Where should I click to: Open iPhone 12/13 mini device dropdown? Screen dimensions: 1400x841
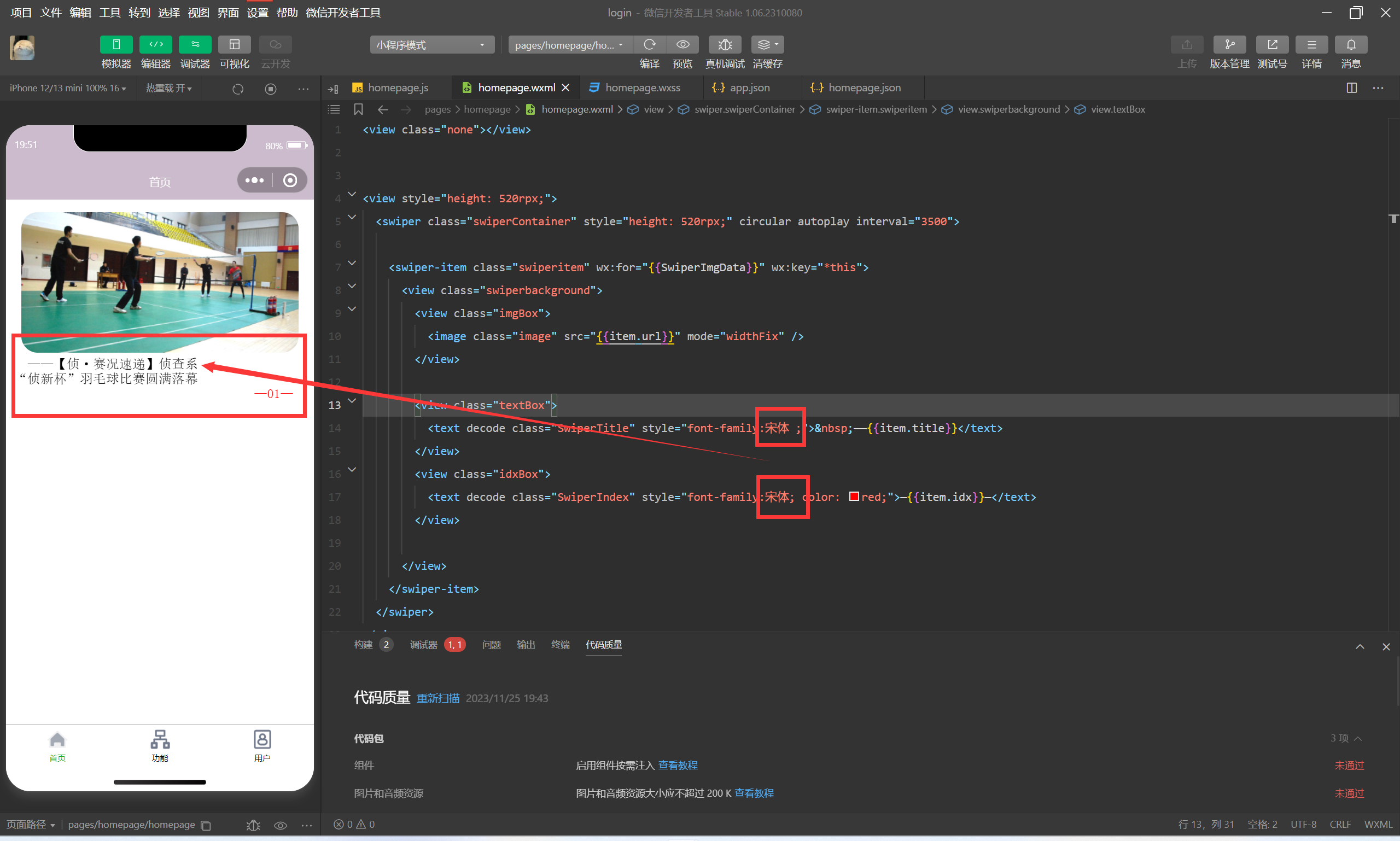pyautogui.click(x=67, y=89)
